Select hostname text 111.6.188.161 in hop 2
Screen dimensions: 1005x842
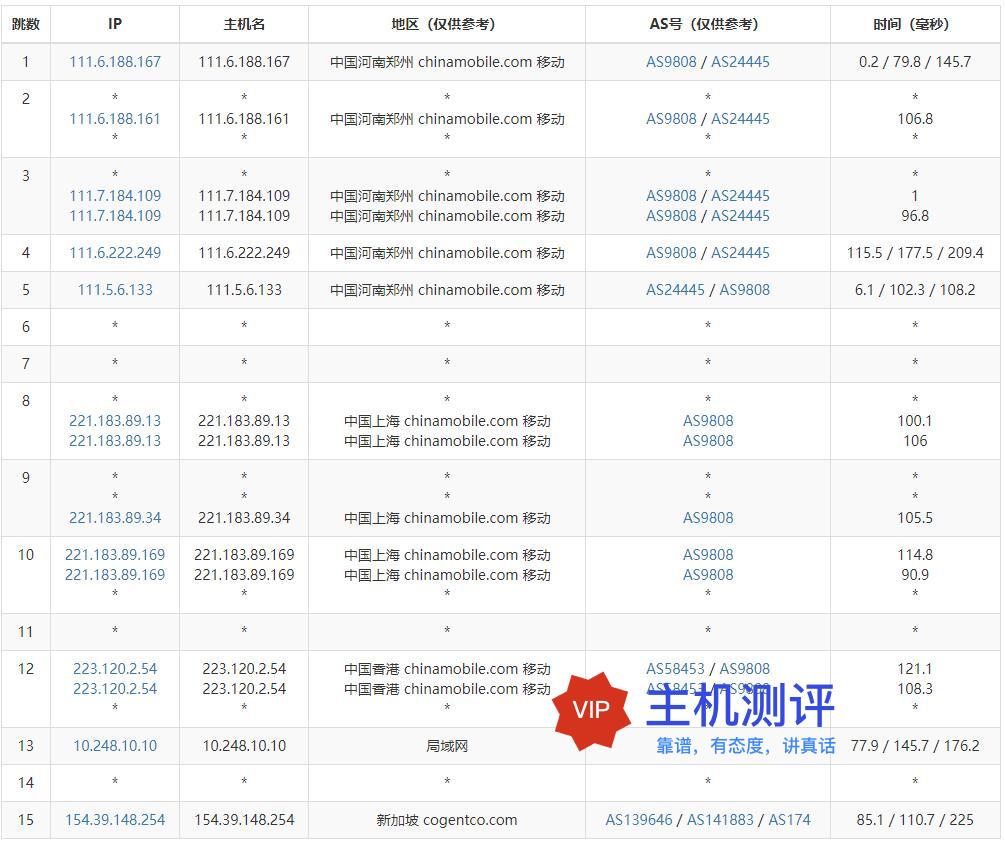click(x=244, y=119)
